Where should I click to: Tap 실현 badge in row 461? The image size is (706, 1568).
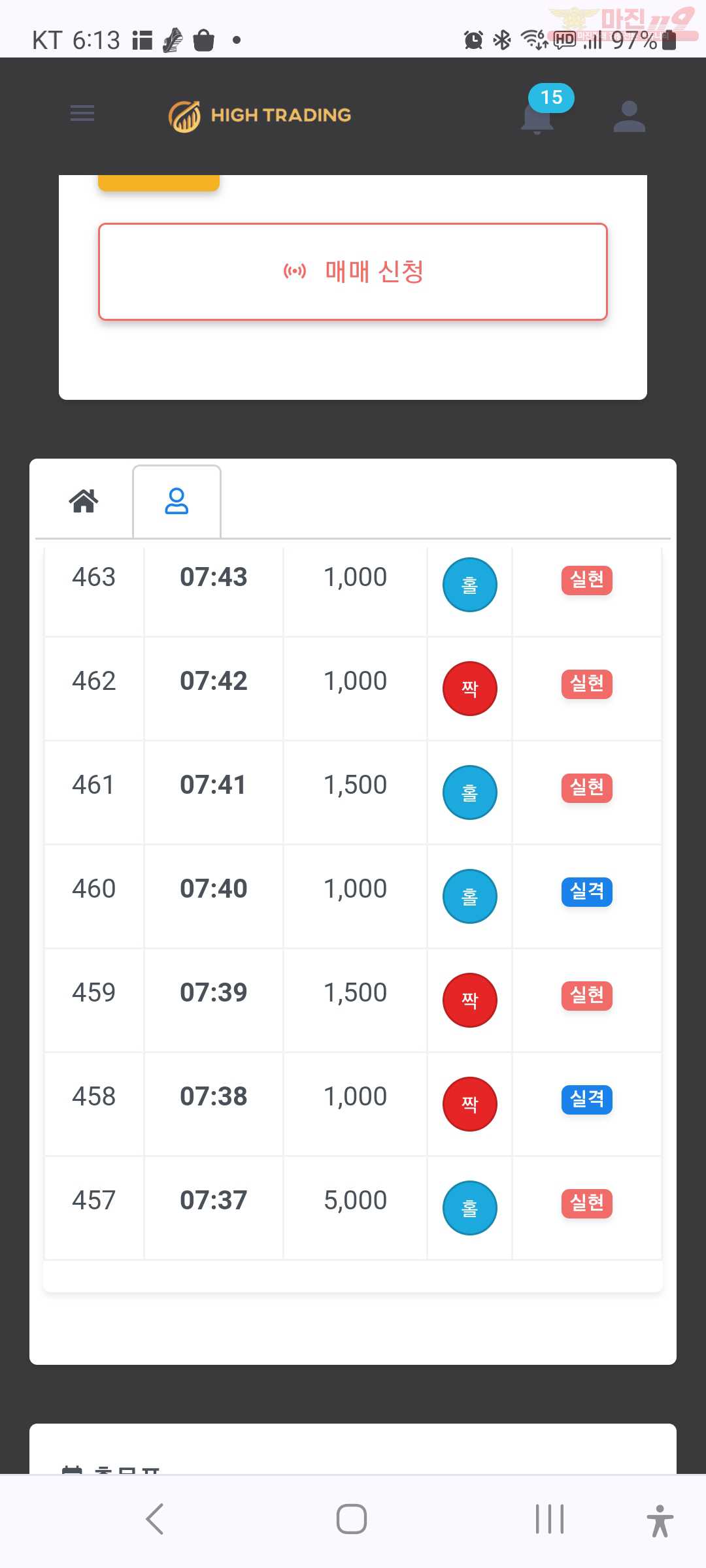point(587,788)
